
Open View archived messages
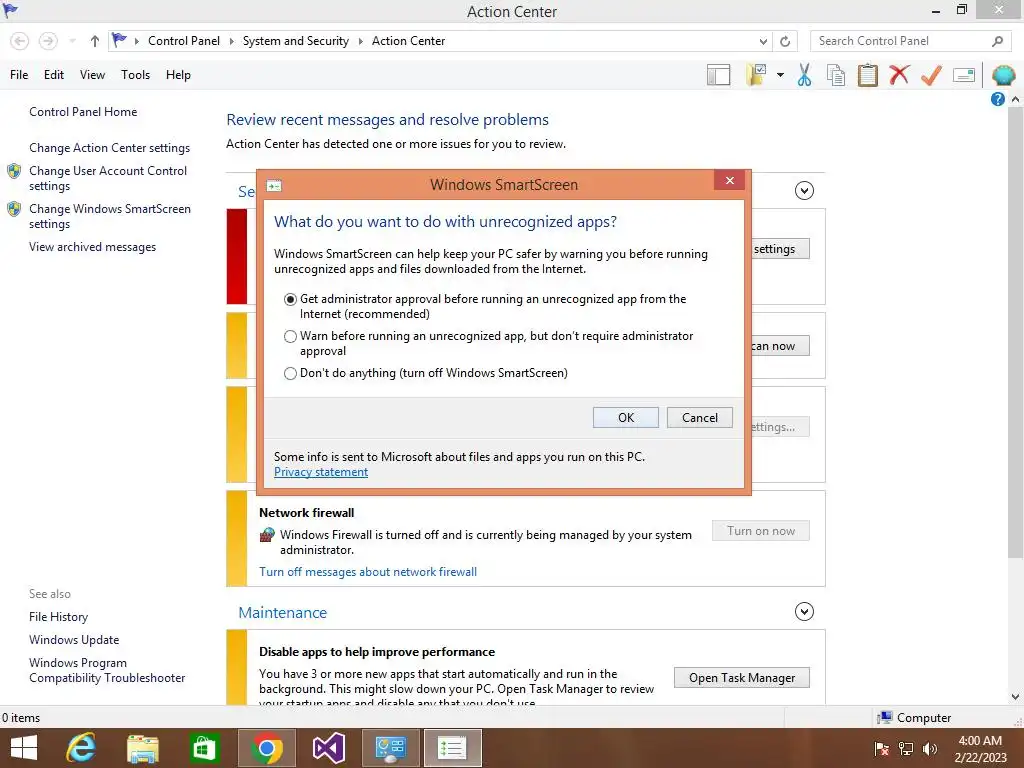[x=92, y=247]
